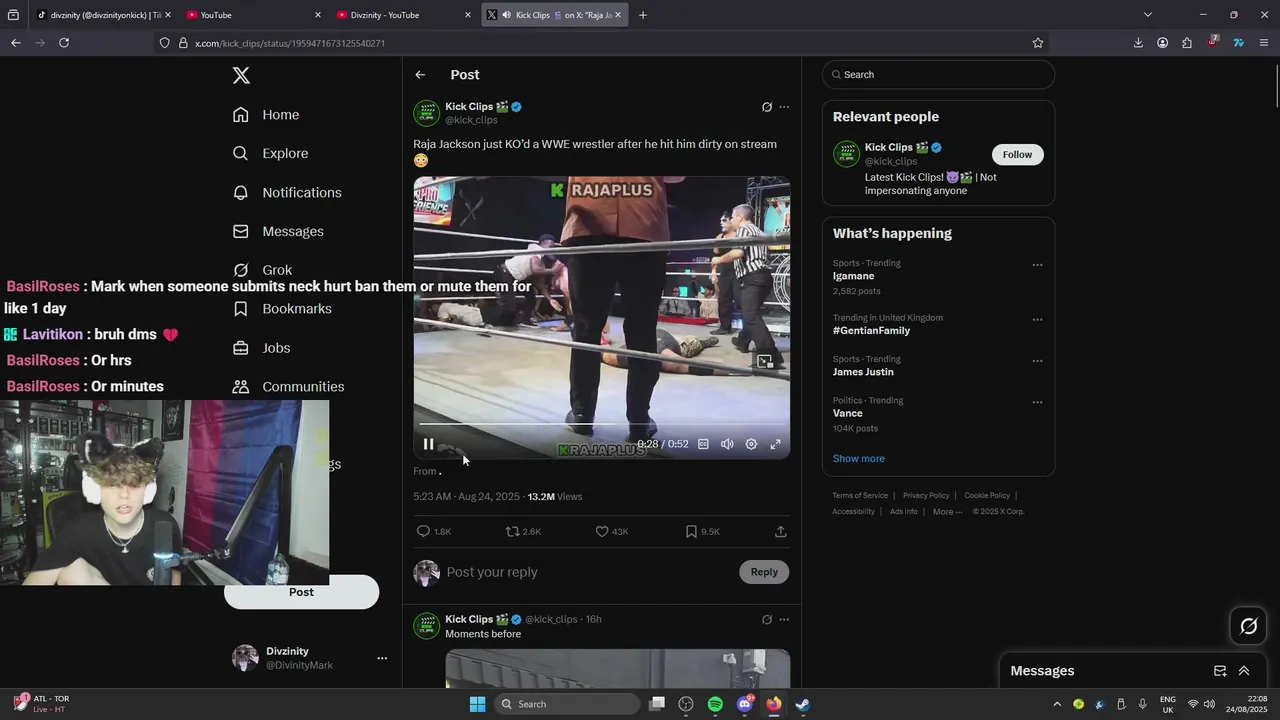
Task: Open Windows Start menu
Action: coord(477,704)
